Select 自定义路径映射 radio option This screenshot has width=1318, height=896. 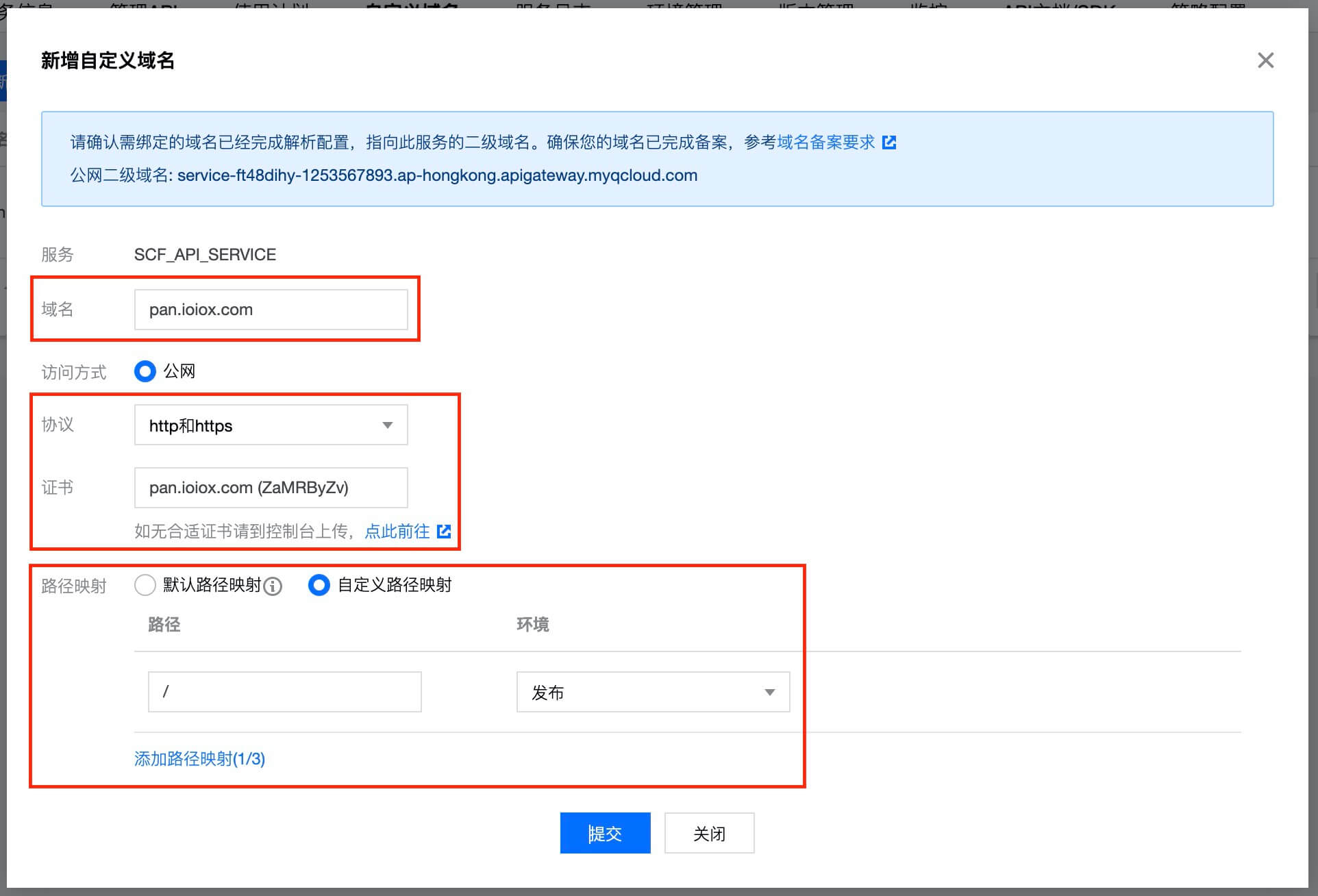[x=319, y=585]
